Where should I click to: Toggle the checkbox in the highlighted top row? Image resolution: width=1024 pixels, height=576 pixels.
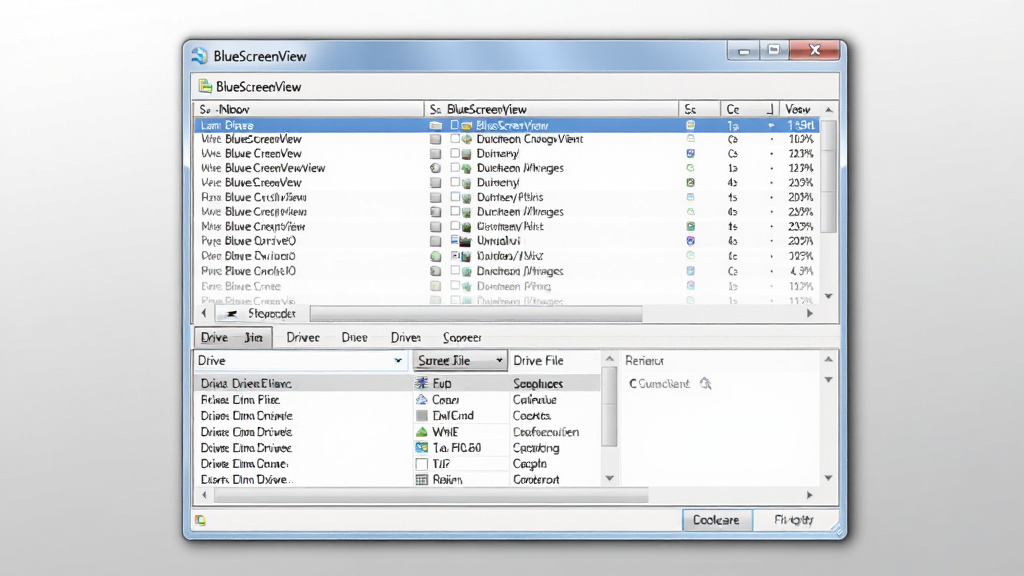(x=455, y=125)
